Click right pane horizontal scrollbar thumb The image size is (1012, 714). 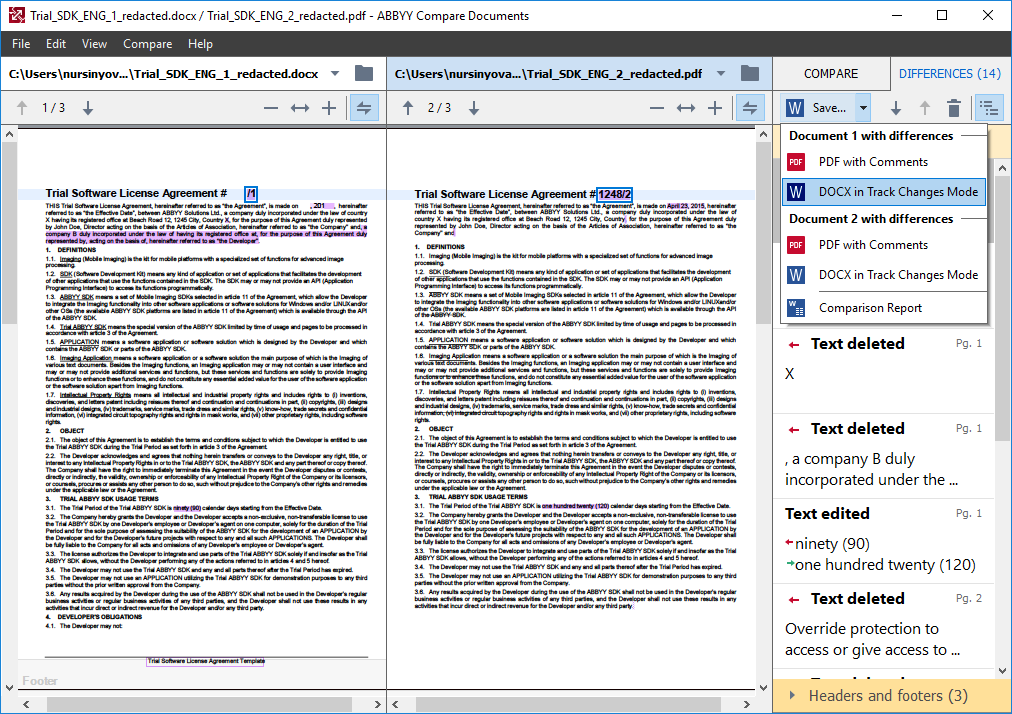[568, 704]
